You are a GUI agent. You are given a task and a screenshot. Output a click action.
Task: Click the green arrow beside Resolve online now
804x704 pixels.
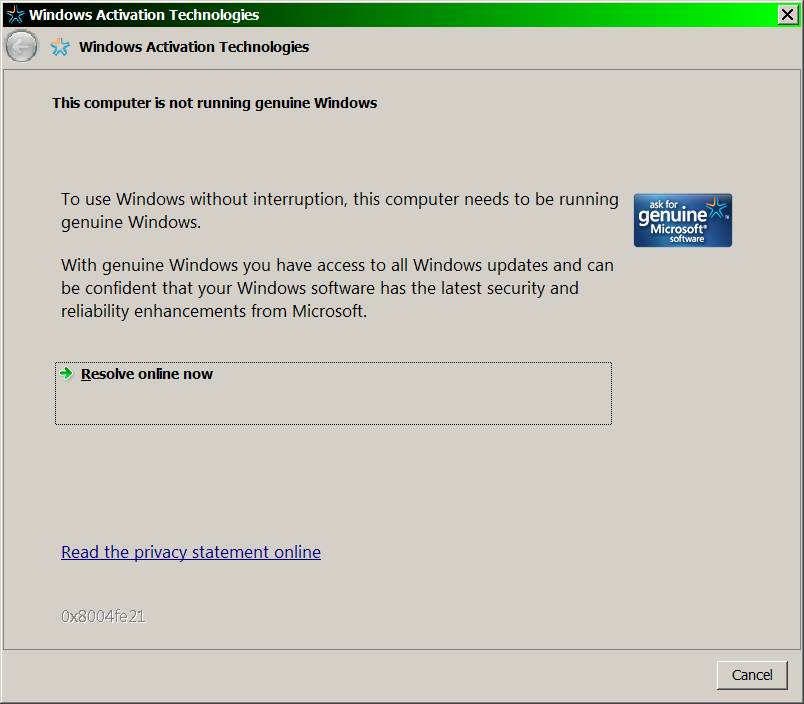point(66,373)
